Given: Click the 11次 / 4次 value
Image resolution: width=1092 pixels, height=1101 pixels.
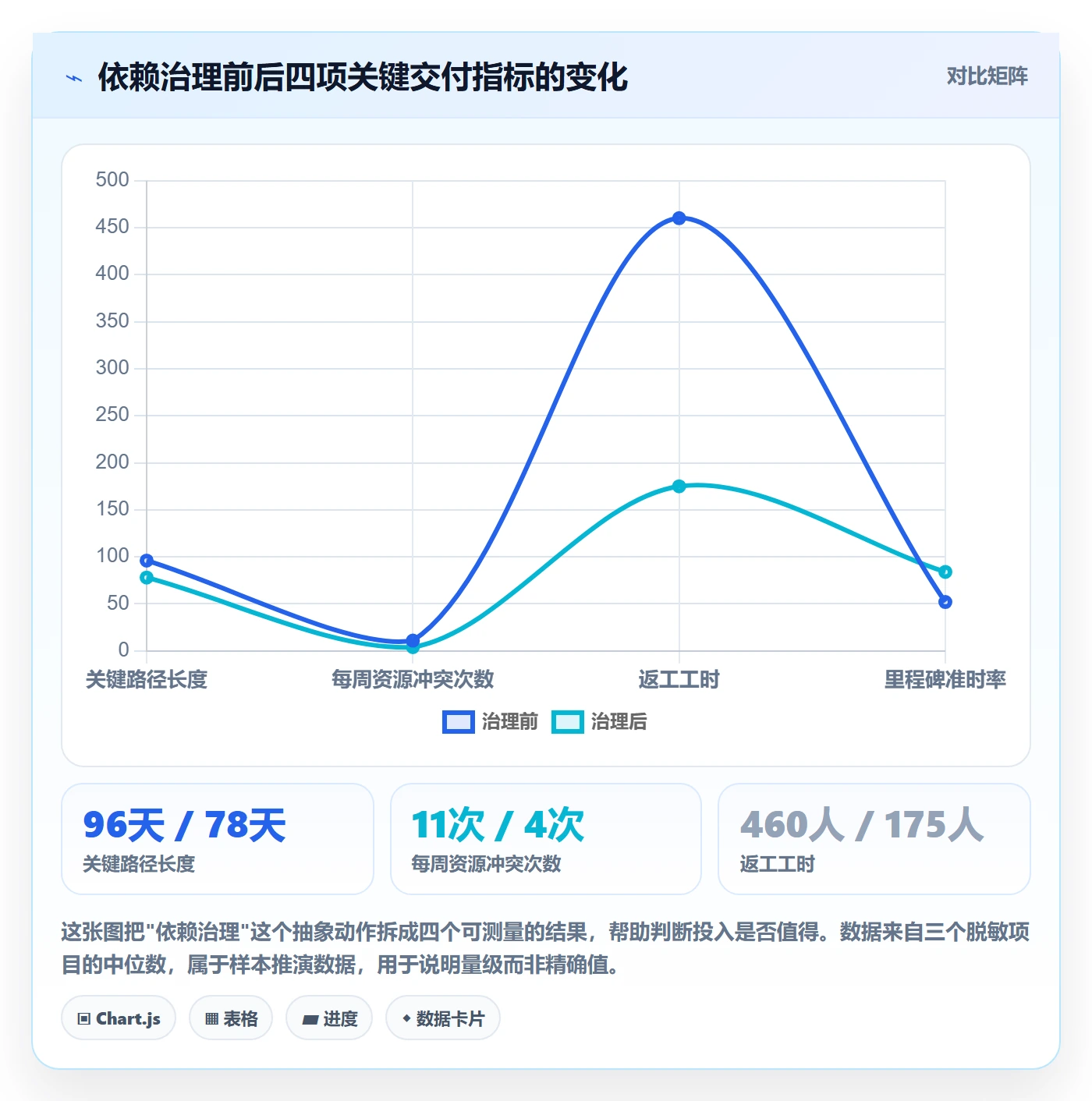Looking at the screenshot, I should pos(498,825).
